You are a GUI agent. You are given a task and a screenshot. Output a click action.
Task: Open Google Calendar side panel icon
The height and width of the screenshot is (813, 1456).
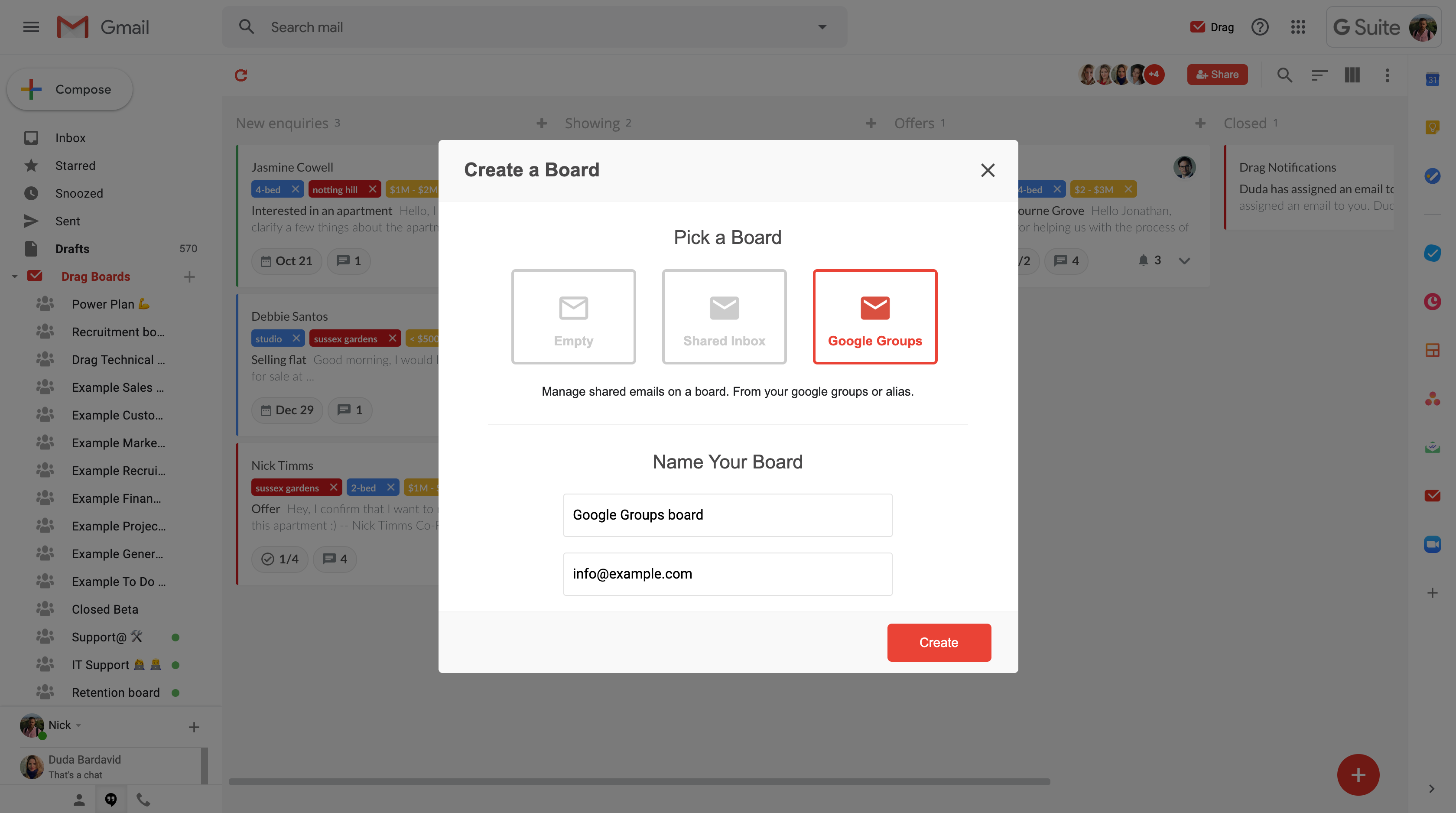1432,80
